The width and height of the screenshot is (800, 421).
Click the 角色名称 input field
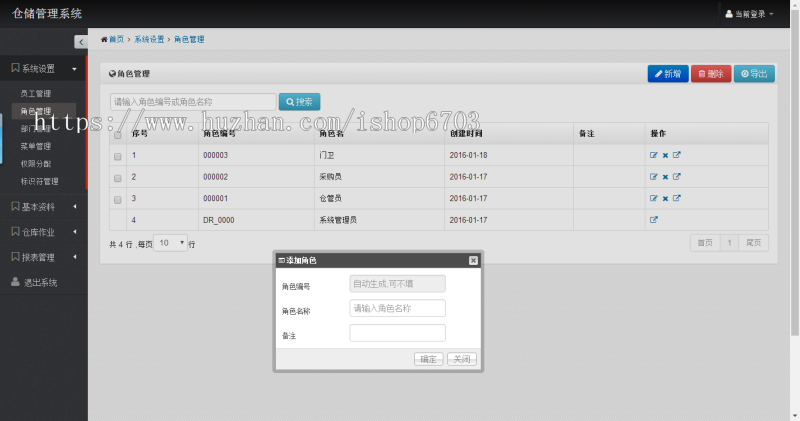tap(397, 308)
